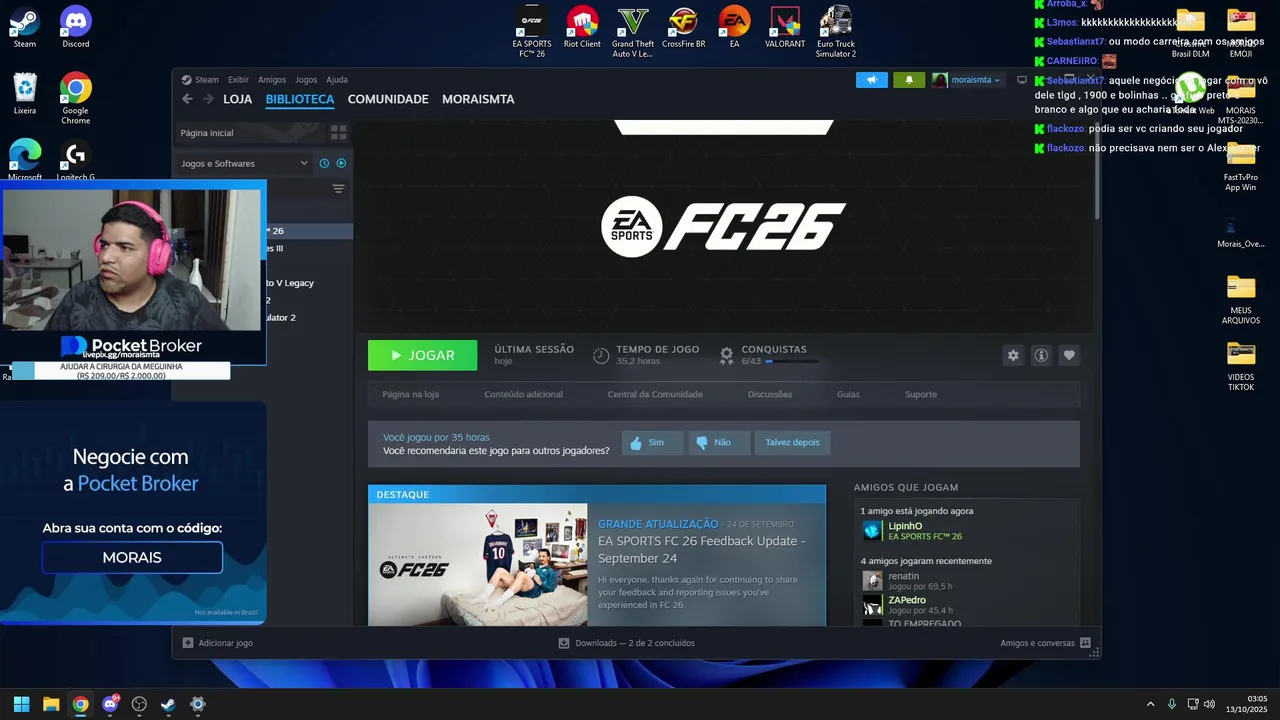Open the Ajuda menu
The height and width of the screenshot is (720, 1280).
coord(337,80)
